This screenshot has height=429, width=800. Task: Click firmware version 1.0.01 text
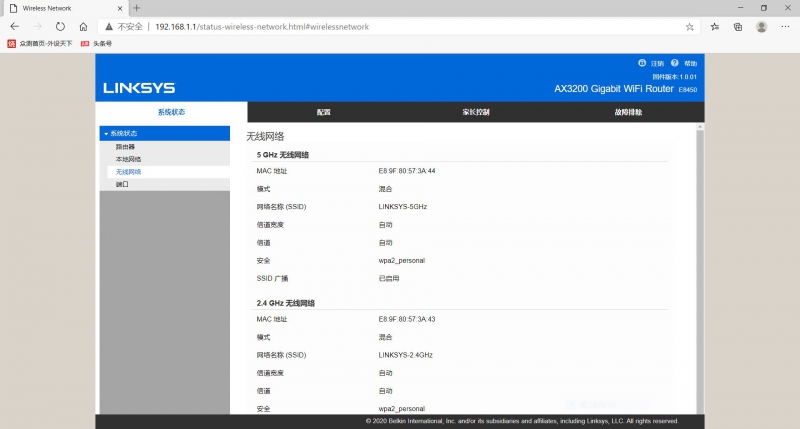point(674,77)
